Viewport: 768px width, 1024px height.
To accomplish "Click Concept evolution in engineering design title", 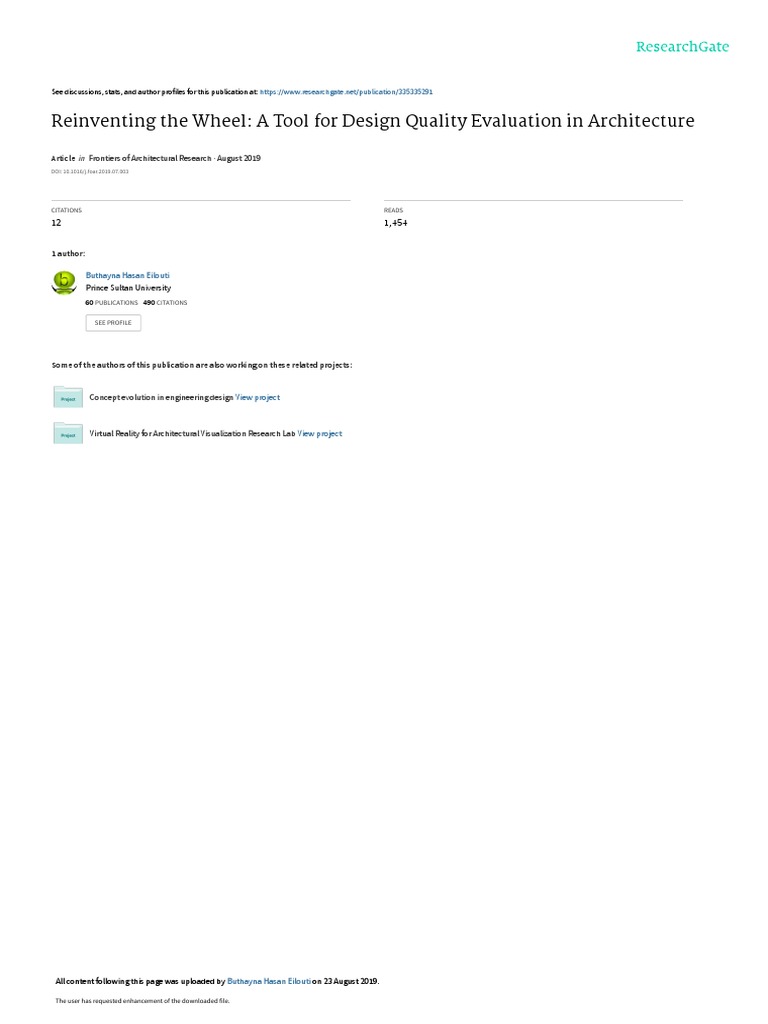I will tap(161, 397).
